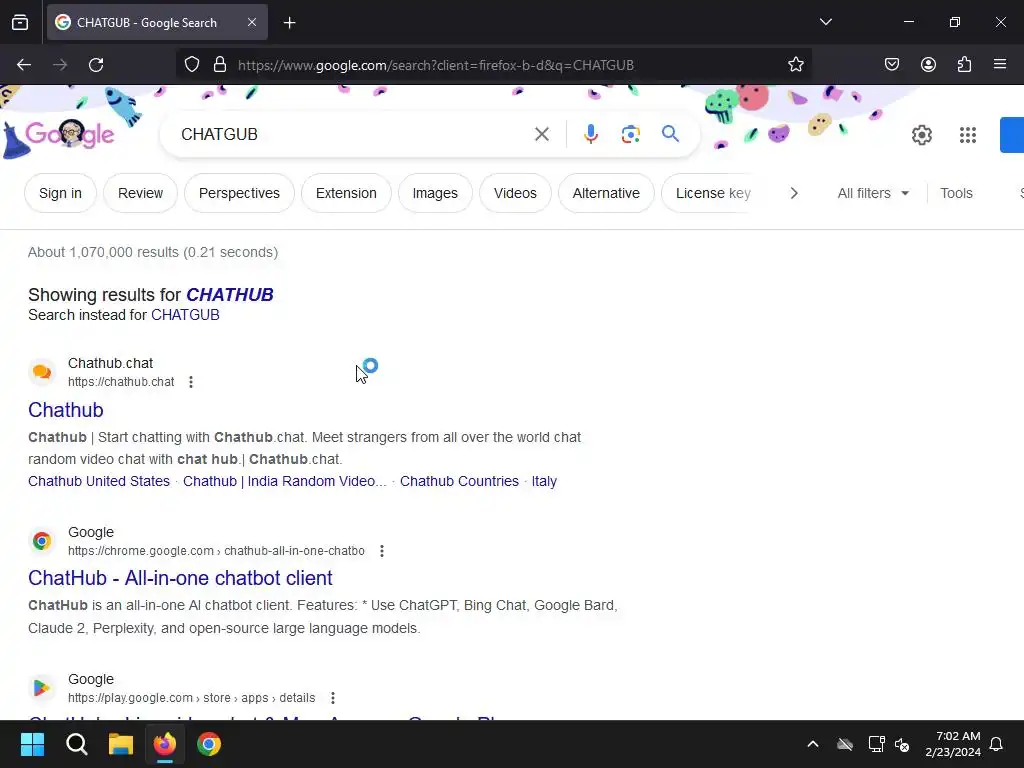Image resolution: width=1024 pixels, height=768 pixels.
Task: Open tracking protection shield icon
Action: pos(191,64)
